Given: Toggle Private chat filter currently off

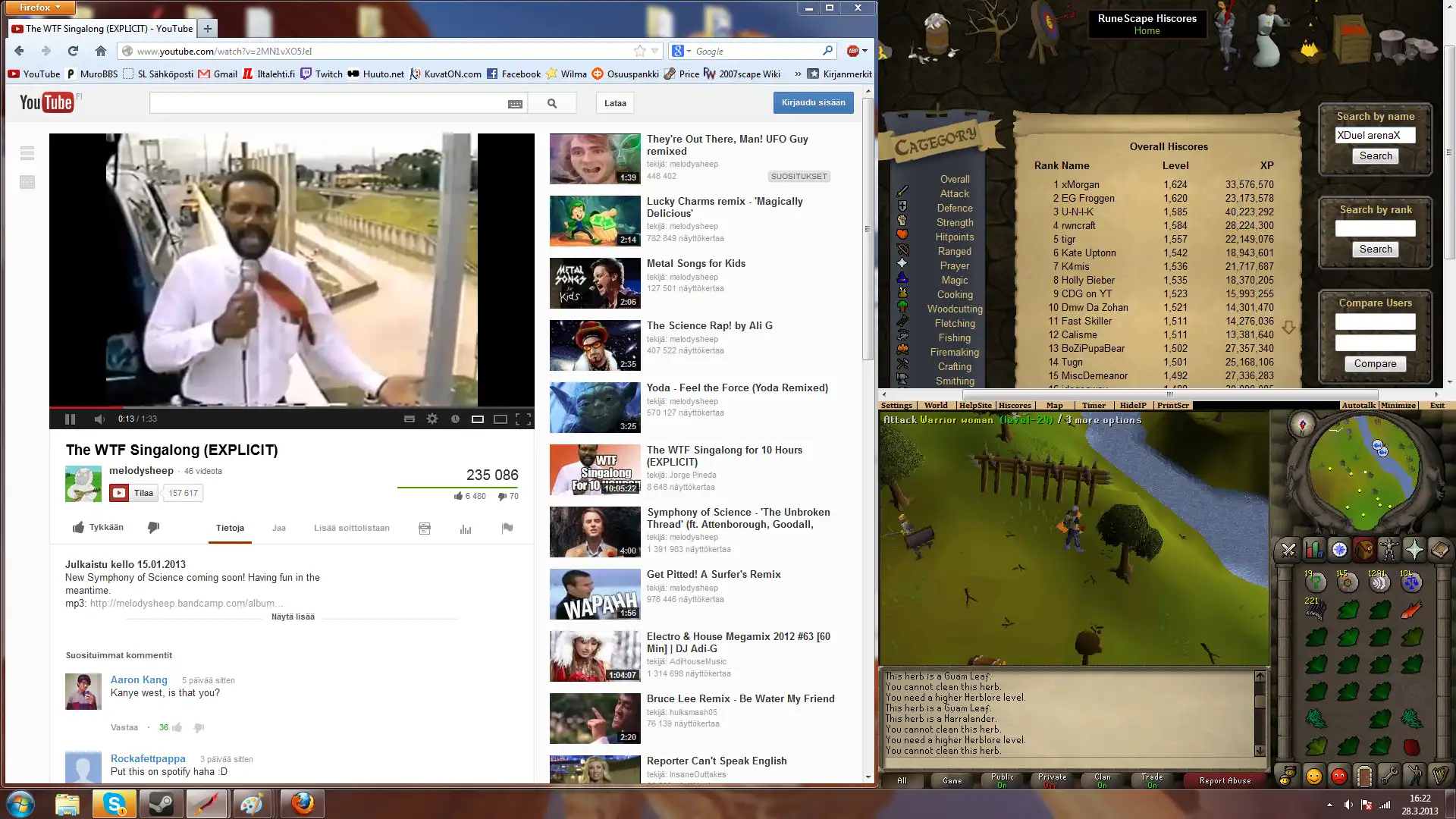Looking at the screenshot, I should (x=1052, y=780).
